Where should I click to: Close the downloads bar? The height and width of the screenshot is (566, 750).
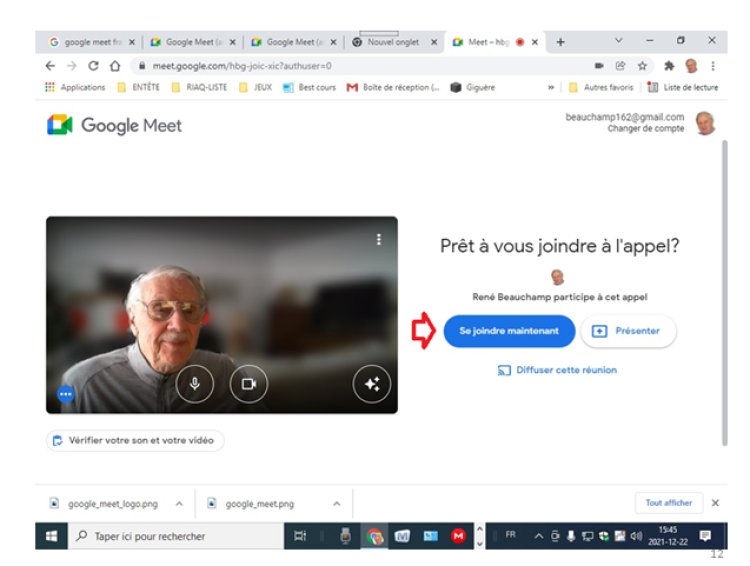coord(715,503)
